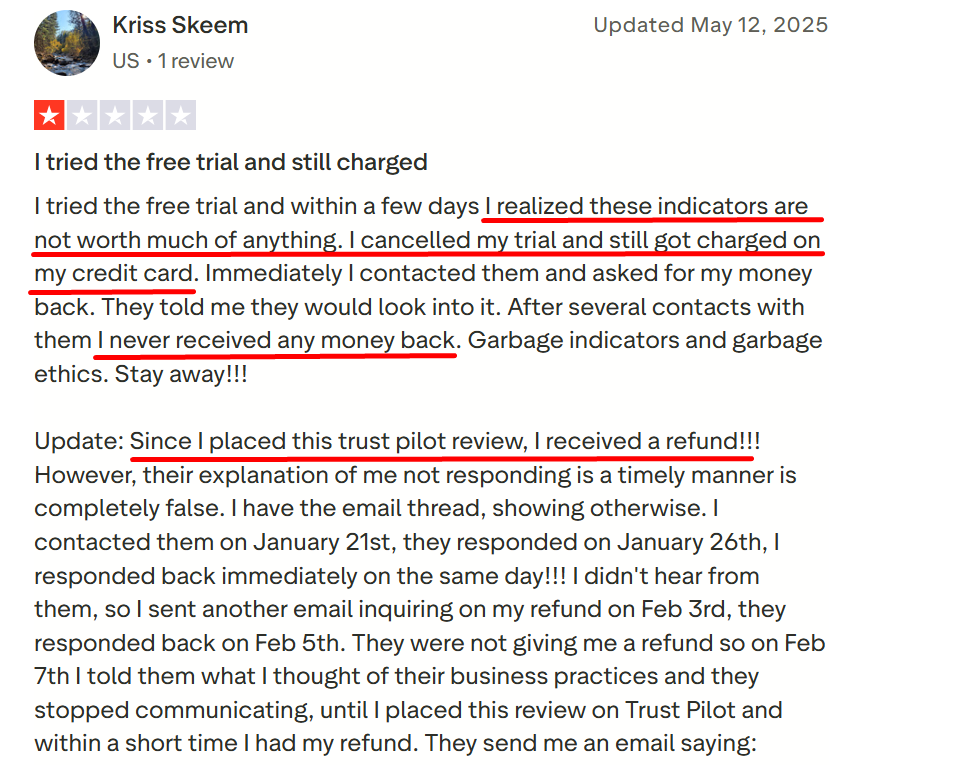Viewport: 960px width, 765px height.
Task: Click the fourth grey rating star
Action: click(148, 116)
